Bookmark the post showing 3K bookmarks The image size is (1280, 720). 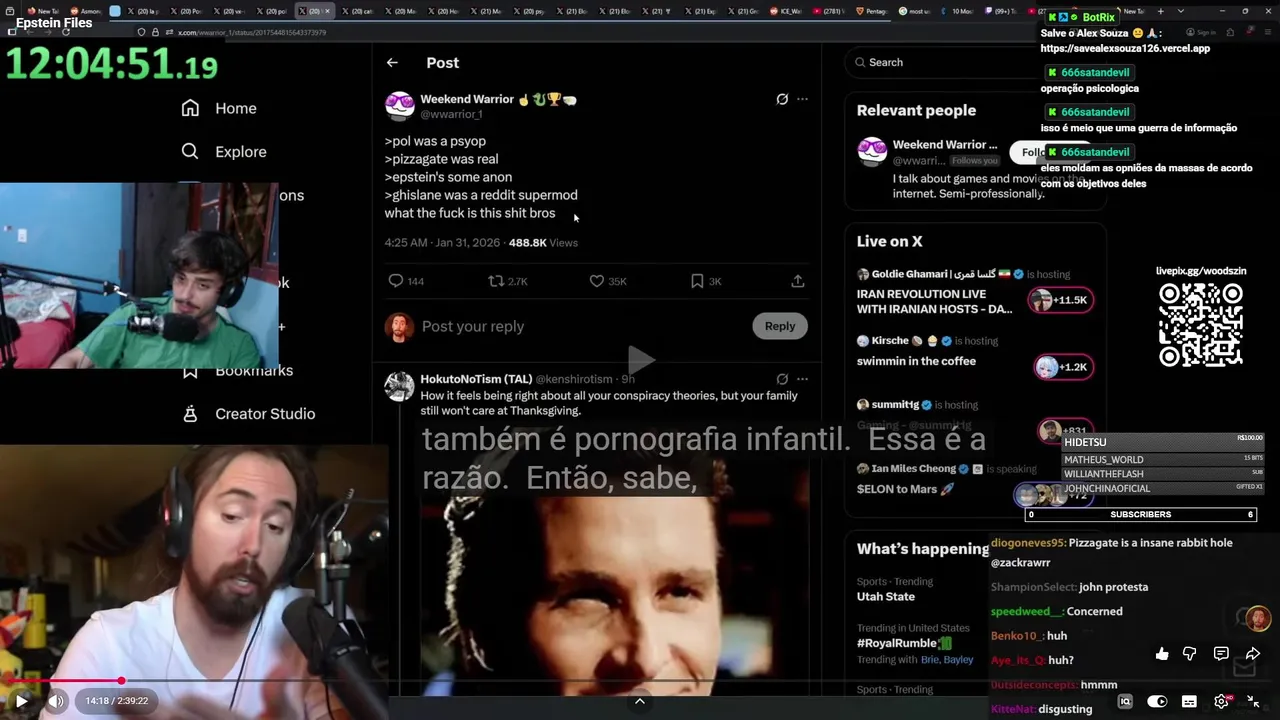coord(697,281)
